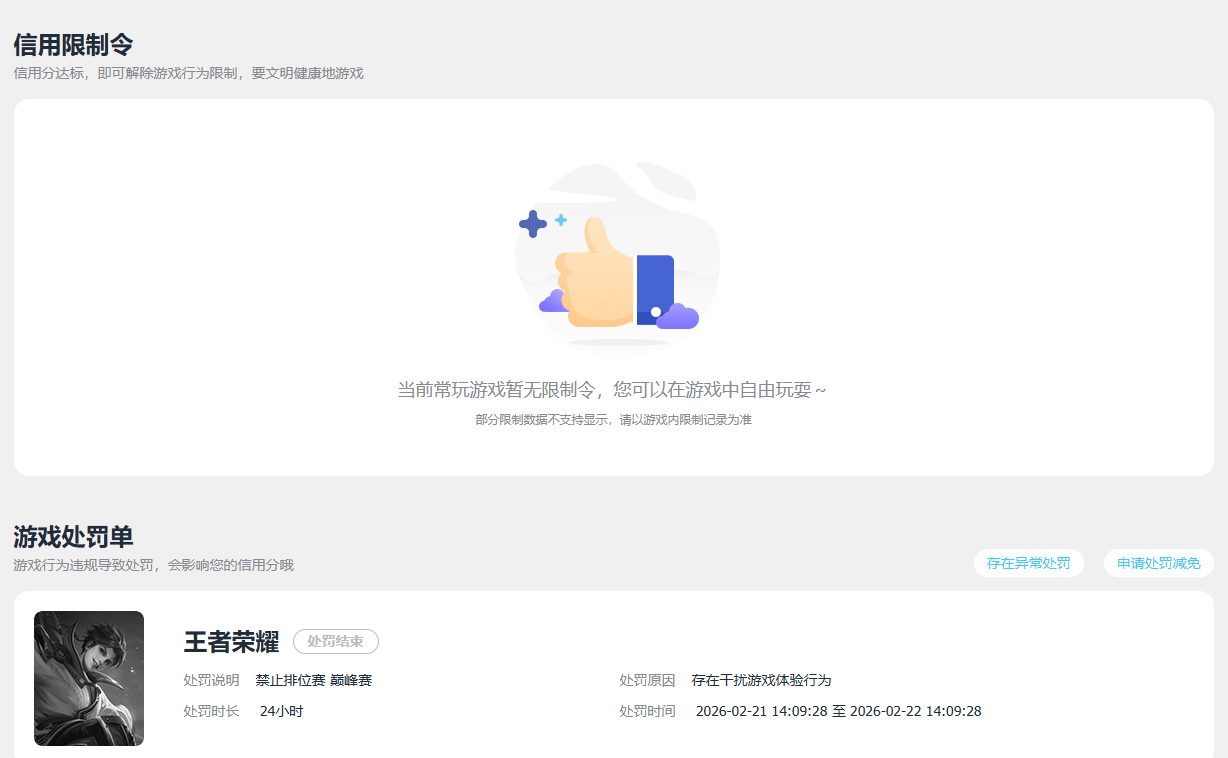Click the 处罚原因 label
Viewport: 1228px width, 758px height.
pos(647,680)
